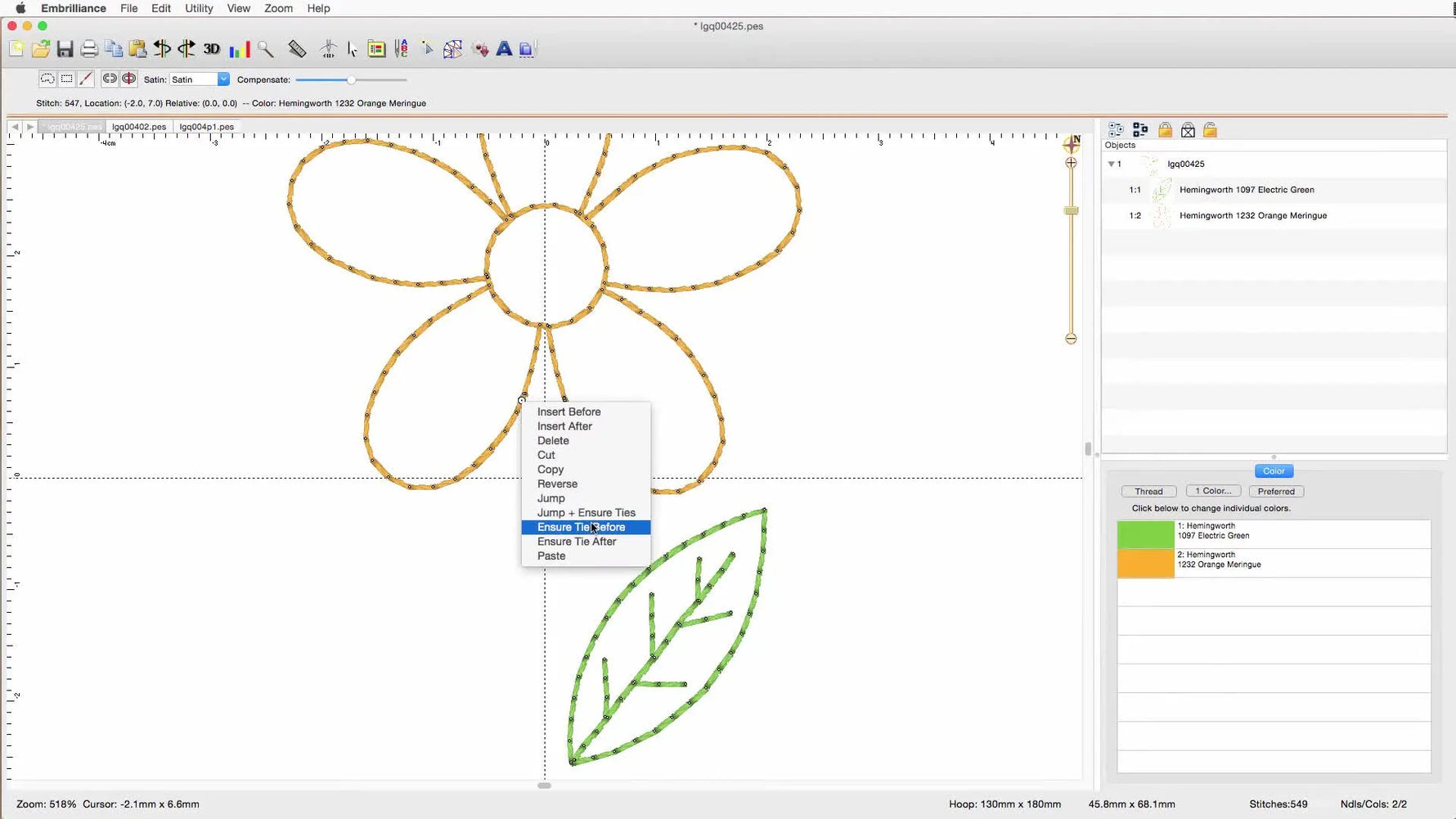The image size is (1456, 819).
Task: Open the magnifier zoom tool
Action: pyautogui.click(x=266, y=49)
